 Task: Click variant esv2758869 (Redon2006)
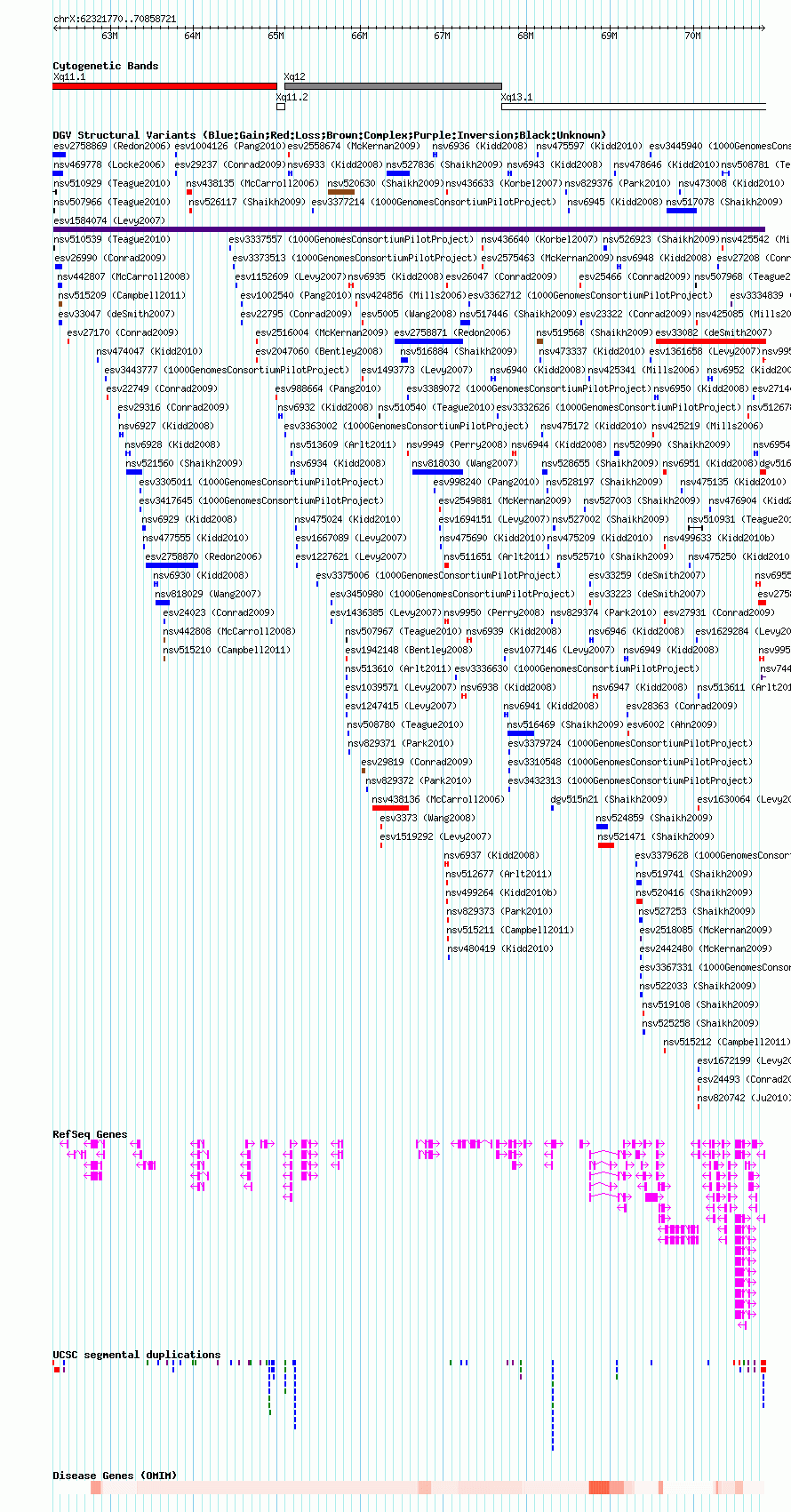point(111,146)
